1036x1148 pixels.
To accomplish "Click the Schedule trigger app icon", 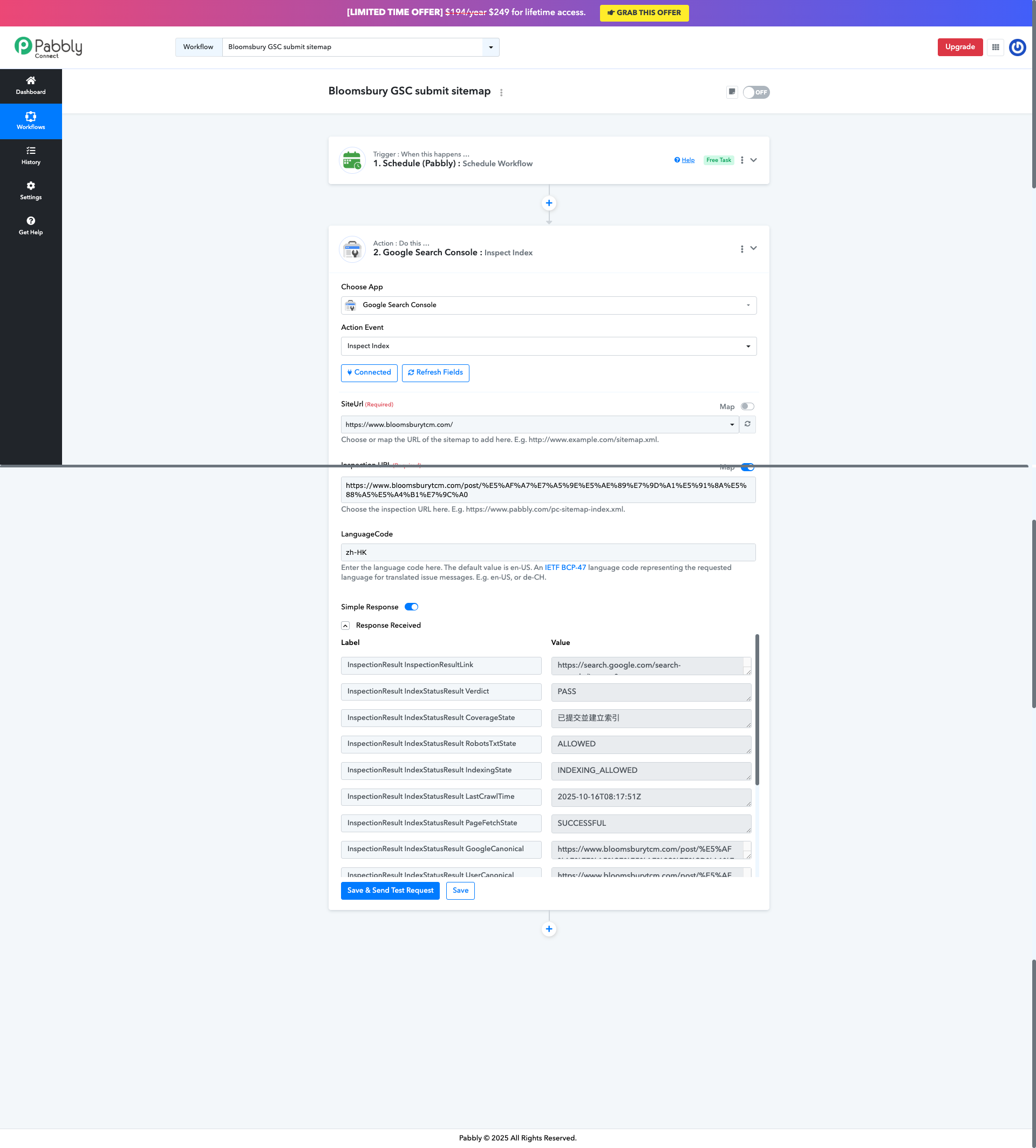I will point(352,160).
